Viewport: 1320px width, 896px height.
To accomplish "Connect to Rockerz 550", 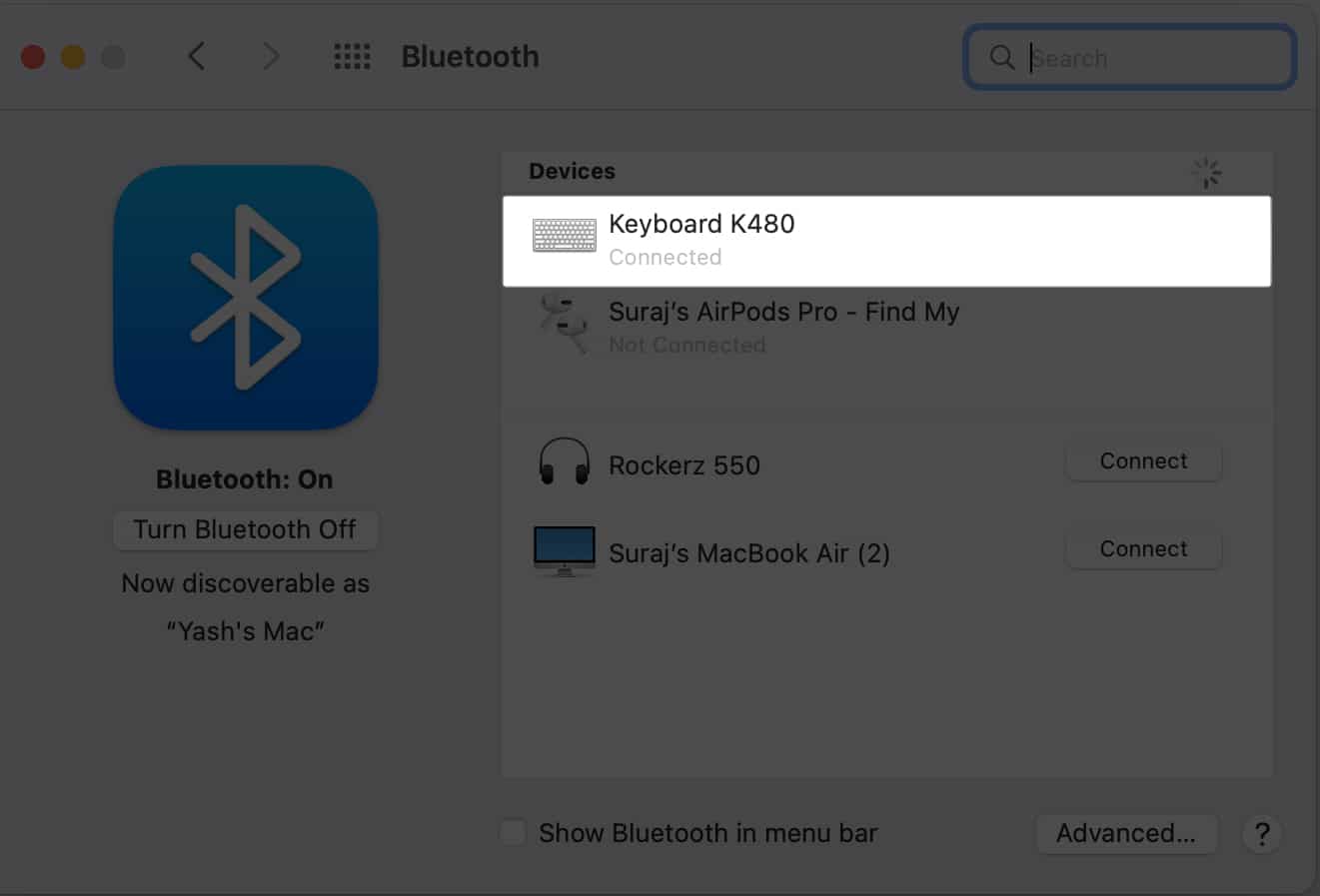I will point(1144,461).
